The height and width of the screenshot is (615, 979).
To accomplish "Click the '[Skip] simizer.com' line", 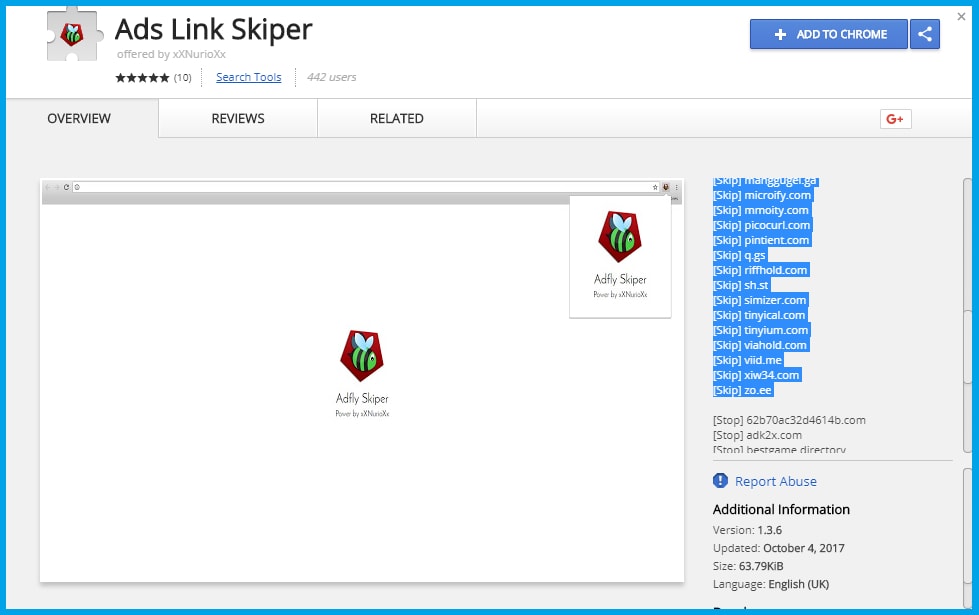I will point(759,300).
